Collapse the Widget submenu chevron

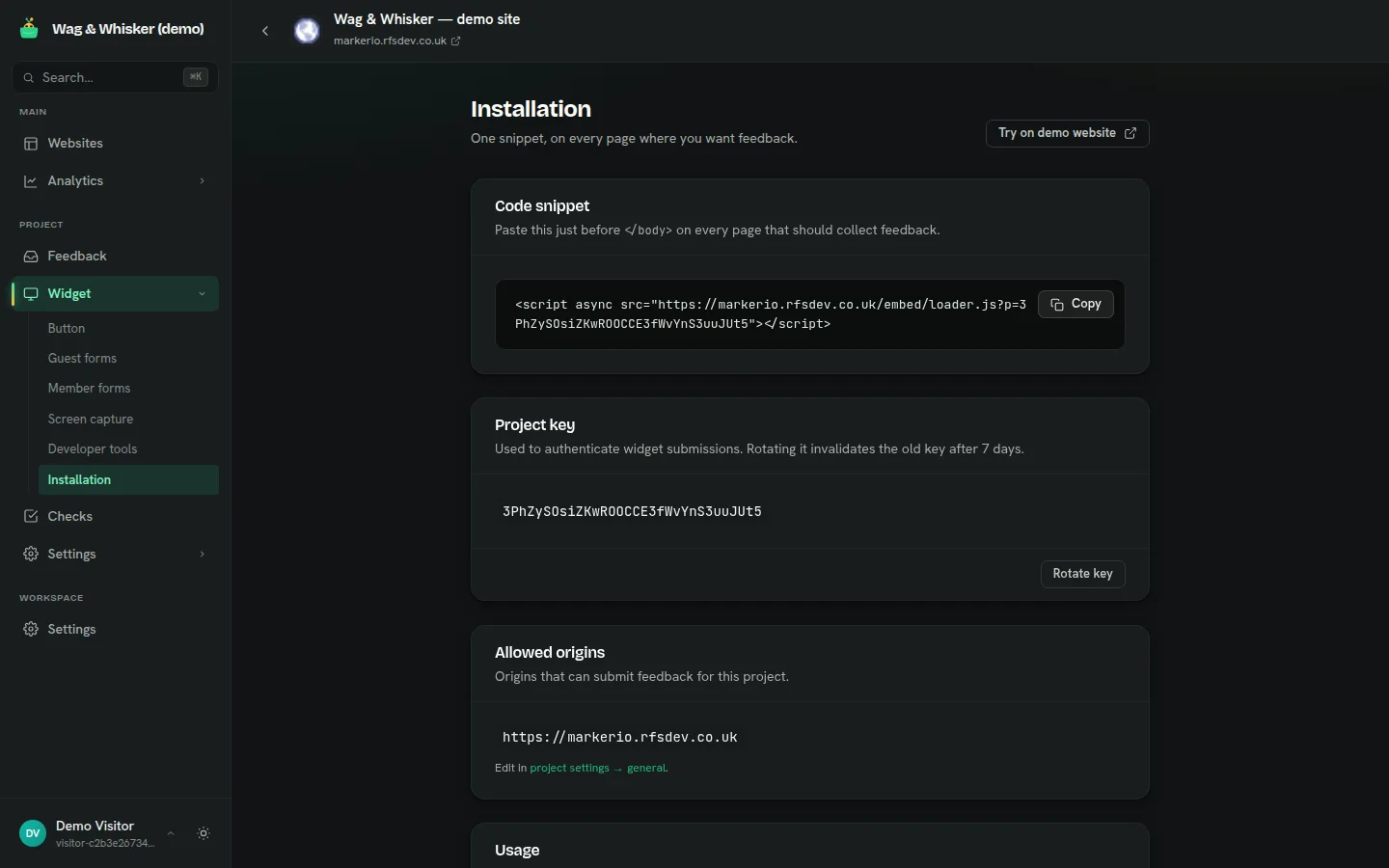tap(202, 294)
